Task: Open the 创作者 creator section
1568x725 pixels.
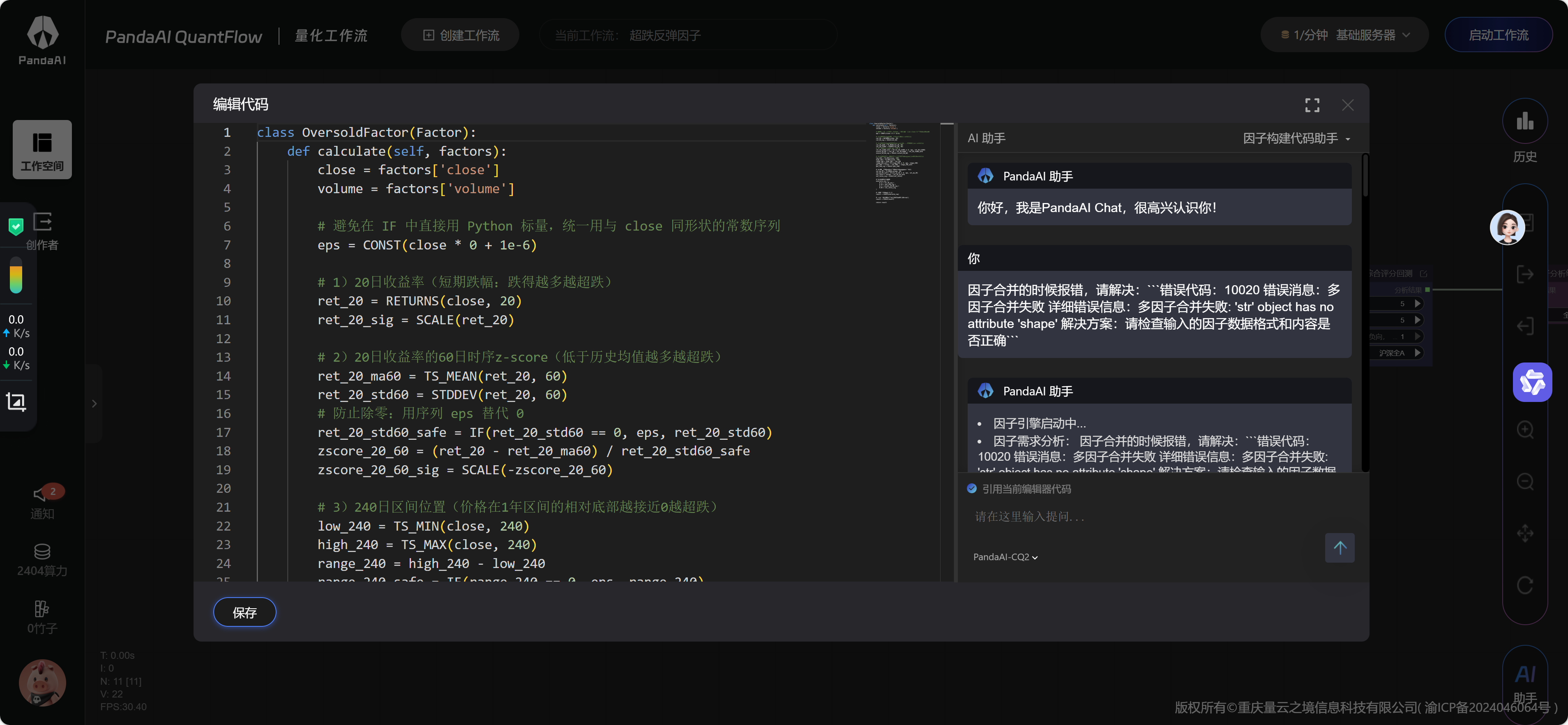Action: (42, 231)
